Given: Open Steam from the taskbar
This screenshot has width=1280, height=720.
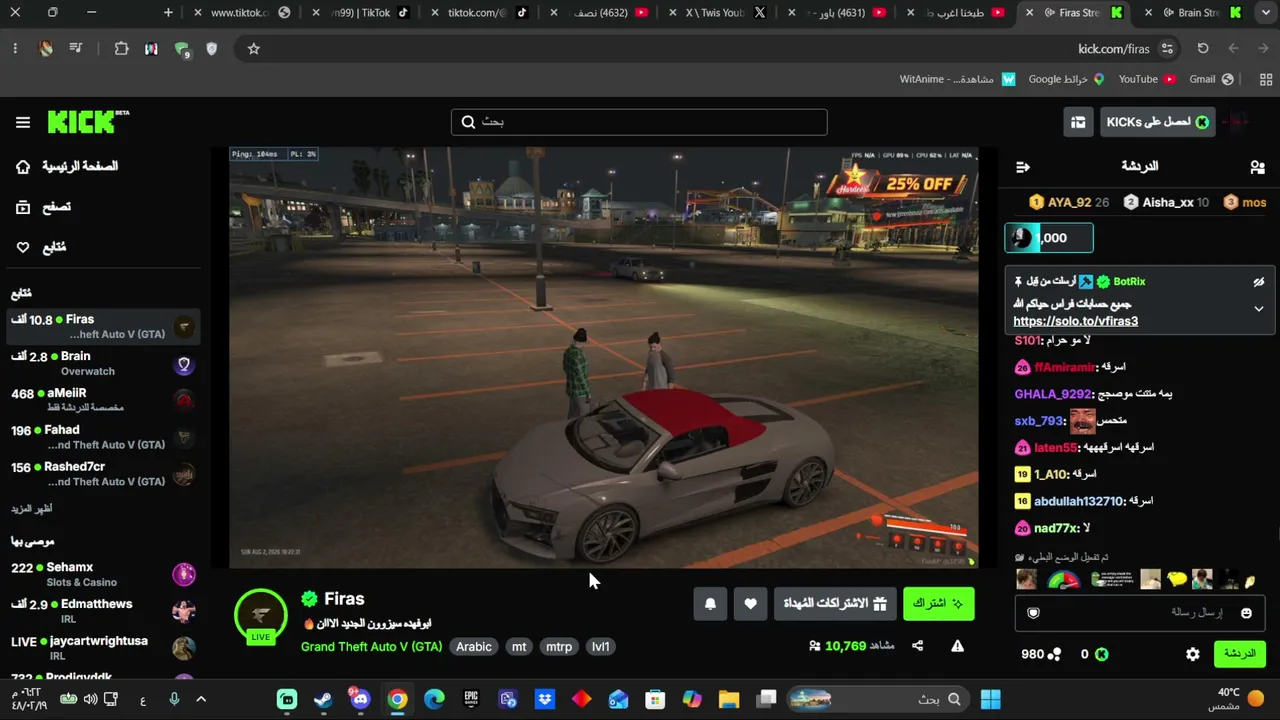Looking at the screenshot, I should point(323,699).
